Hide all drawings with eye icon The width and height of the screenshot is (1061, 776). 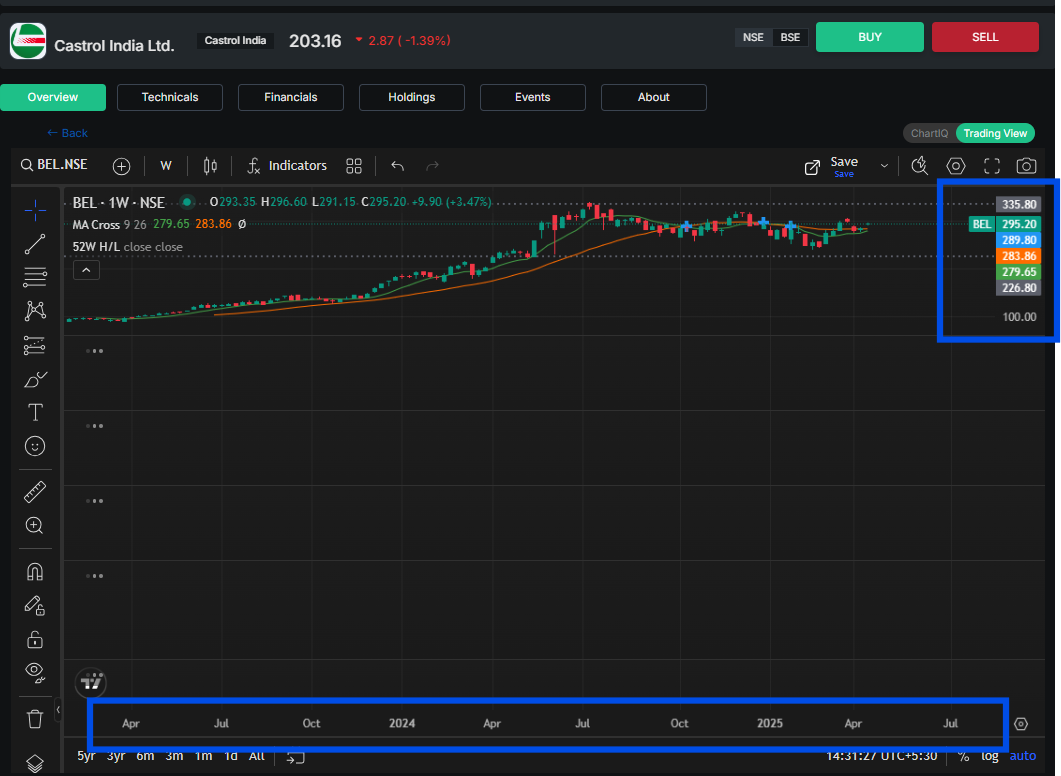tap(35, 672)
